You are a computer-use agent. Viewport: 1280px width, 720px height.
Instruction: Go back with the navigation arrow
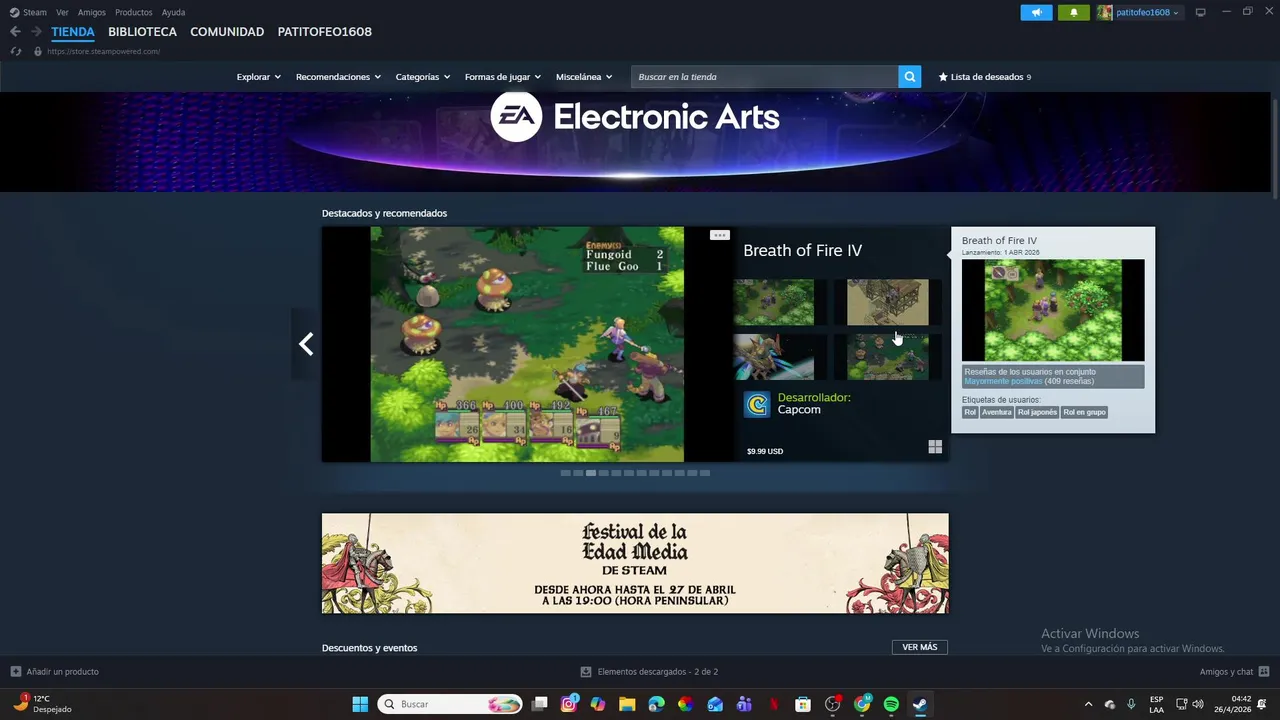[x=15, y=32]
